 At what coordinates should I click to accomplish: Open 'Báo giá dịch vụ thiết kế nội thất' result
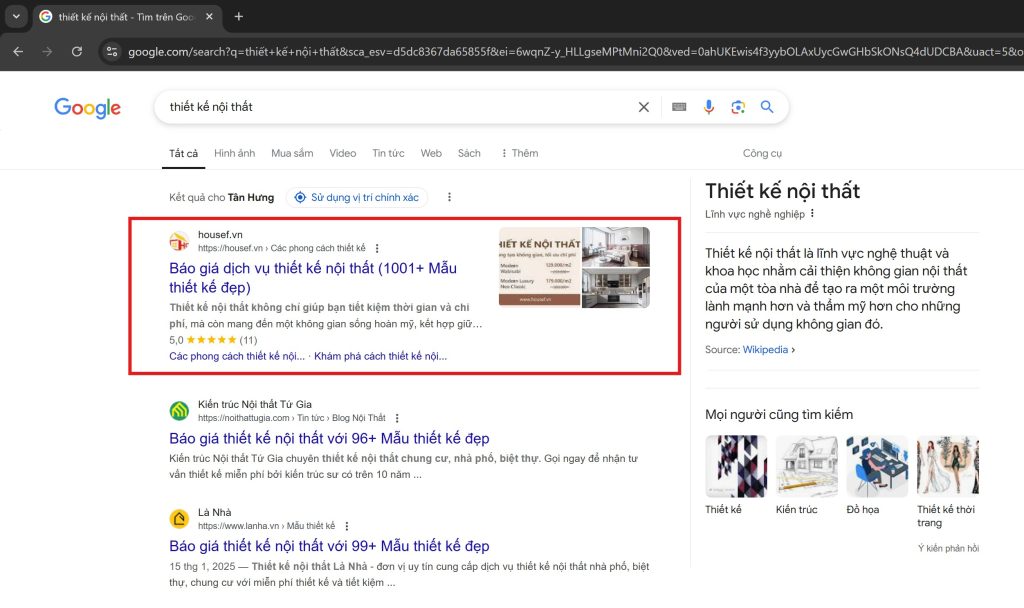[313, 278]
